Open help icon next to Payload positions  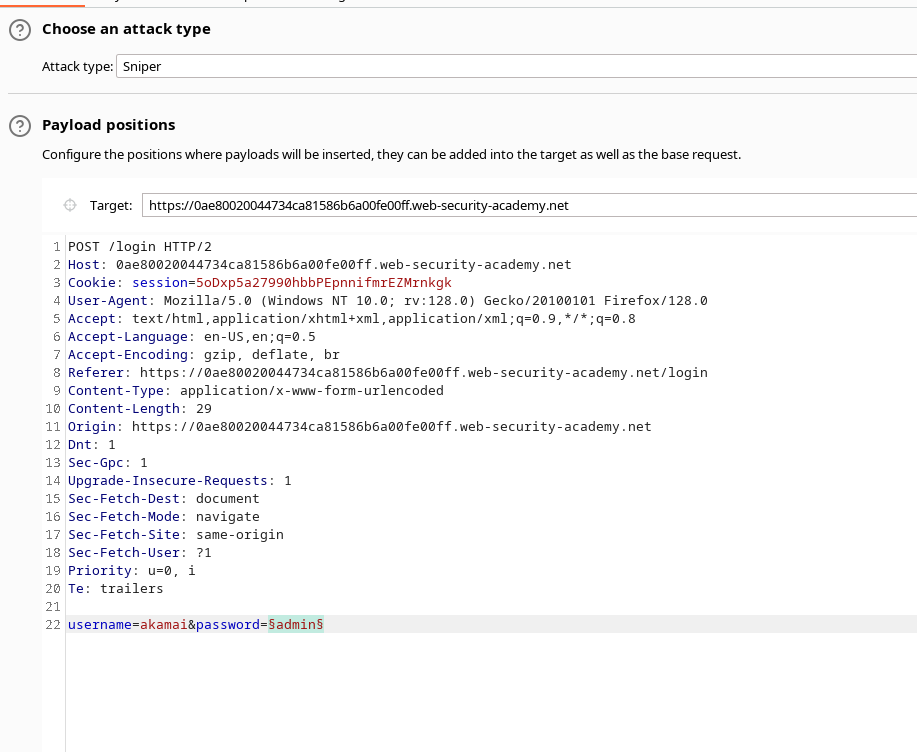(x=19, y=126)
